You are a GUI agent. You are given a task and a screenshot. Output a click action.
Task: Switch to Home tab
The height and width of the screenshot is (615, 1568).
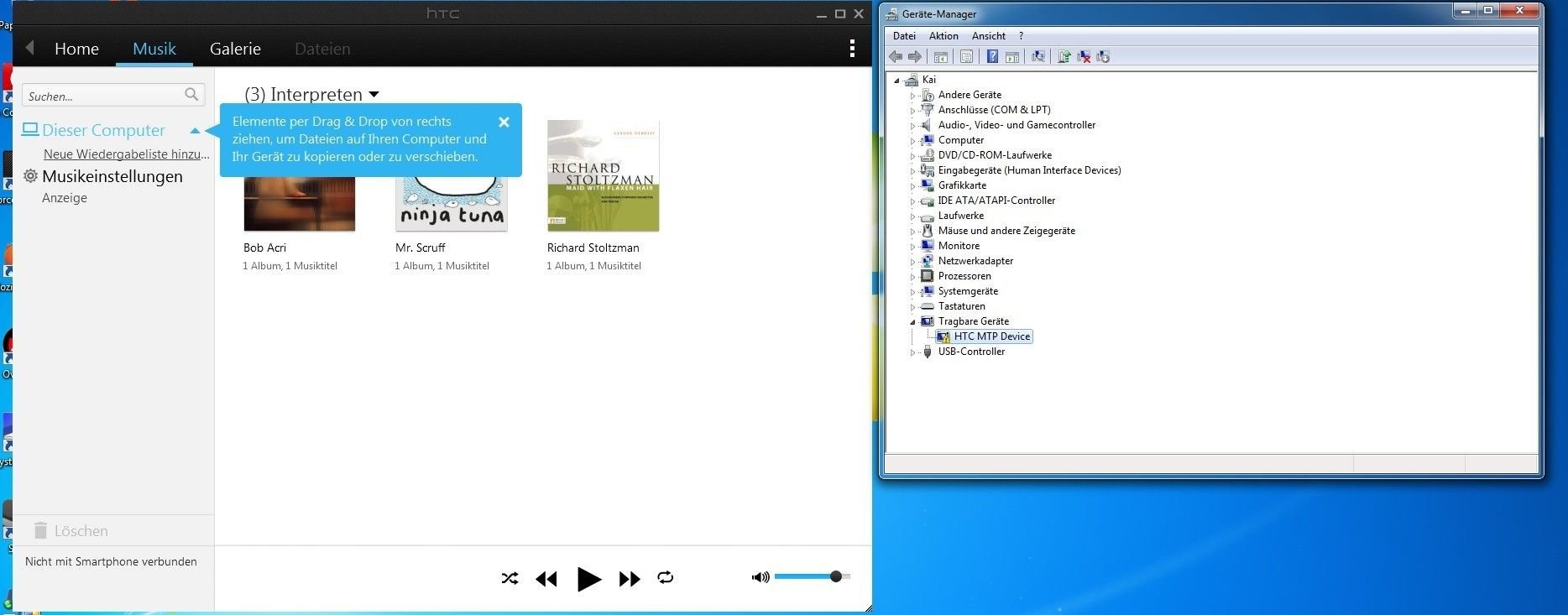point(76,49)
